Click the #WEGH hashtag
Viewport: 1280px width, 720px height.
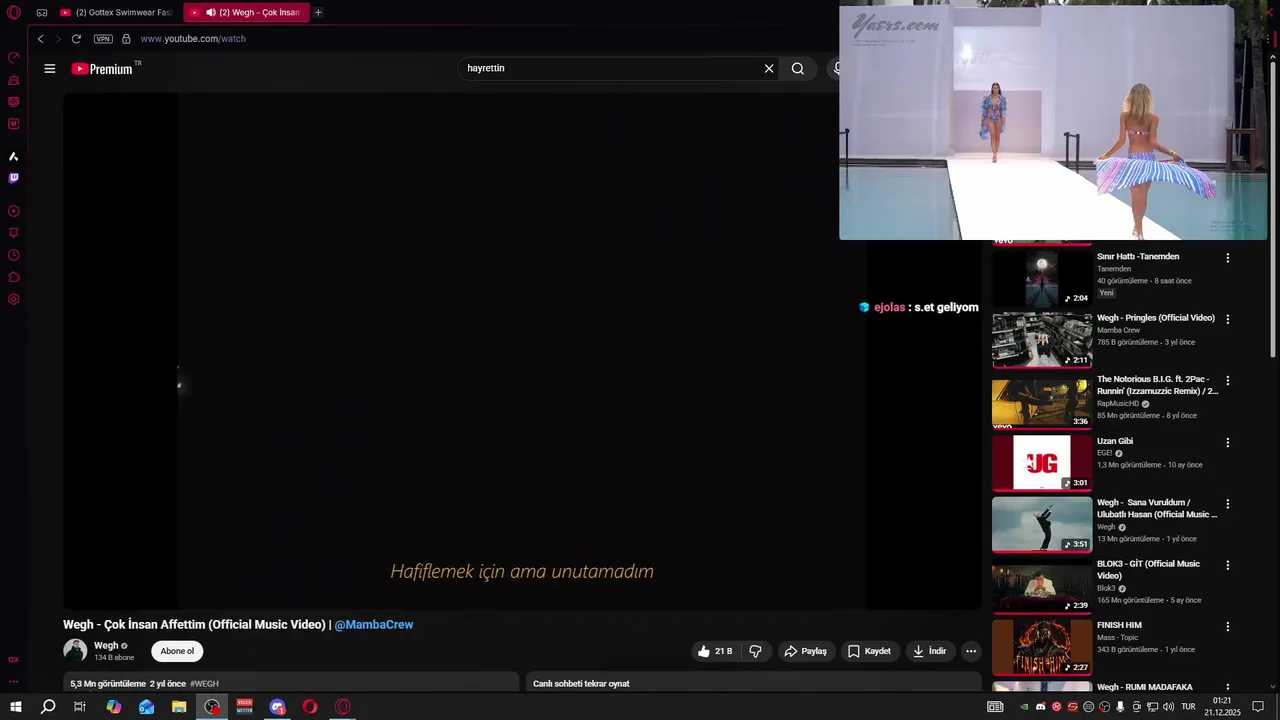pos(204,684)
